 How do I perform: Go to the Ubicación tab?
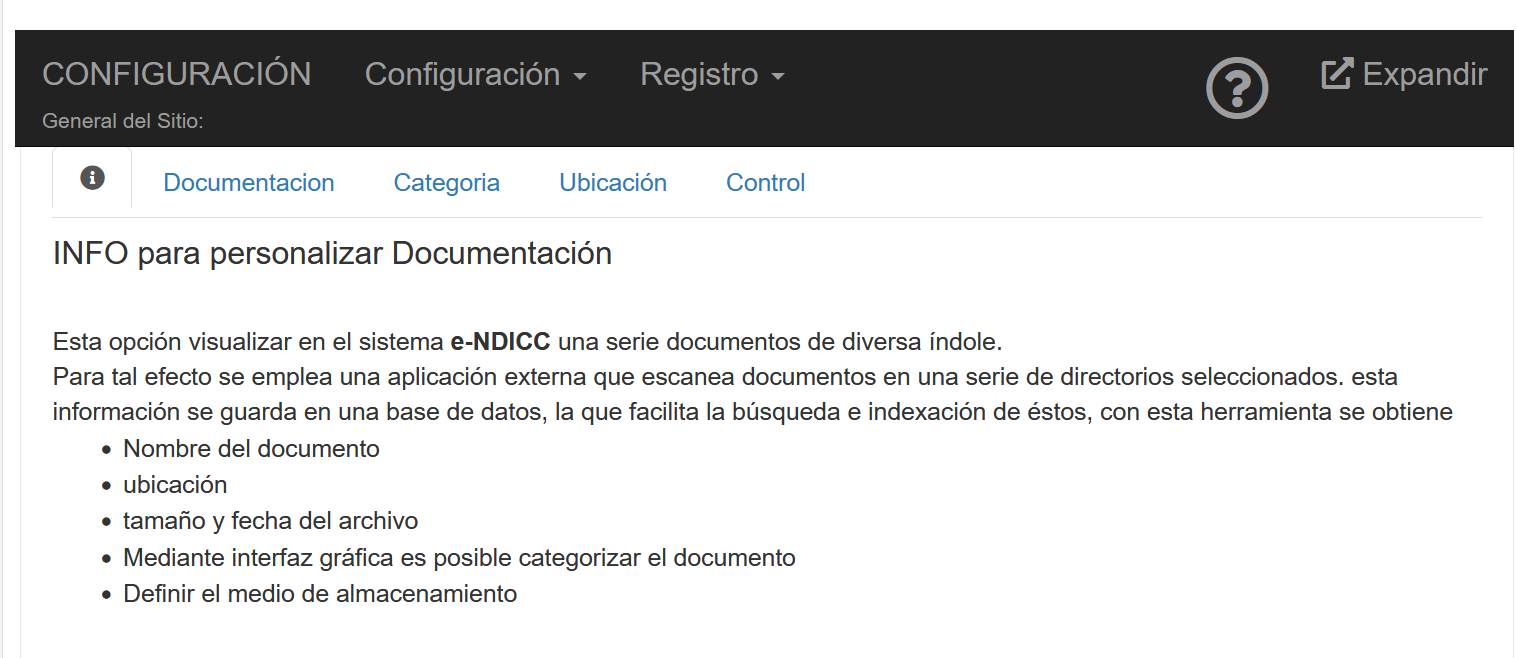pyautogui.click(x=612, y=183)
